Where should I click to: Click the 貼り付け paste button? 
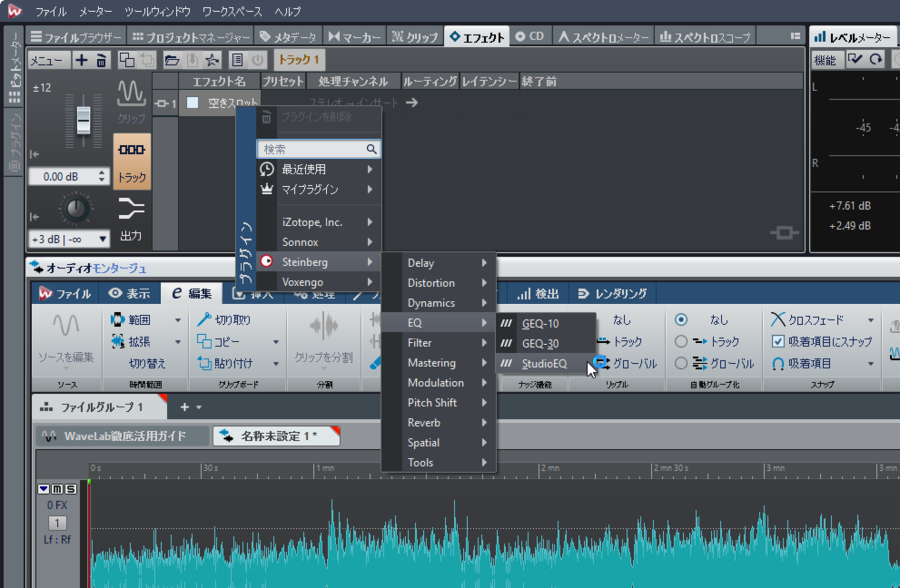(x=224, y=363)
